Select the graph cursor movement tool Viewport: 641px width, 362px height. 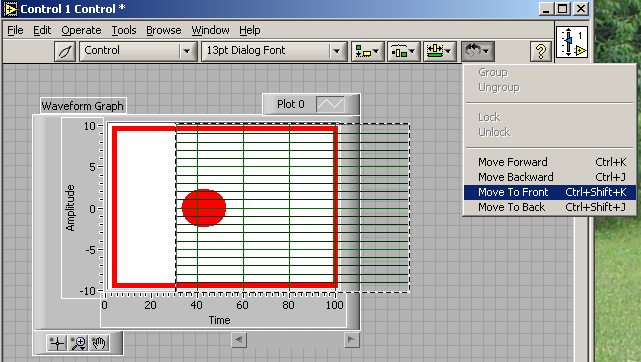[57, 343]
